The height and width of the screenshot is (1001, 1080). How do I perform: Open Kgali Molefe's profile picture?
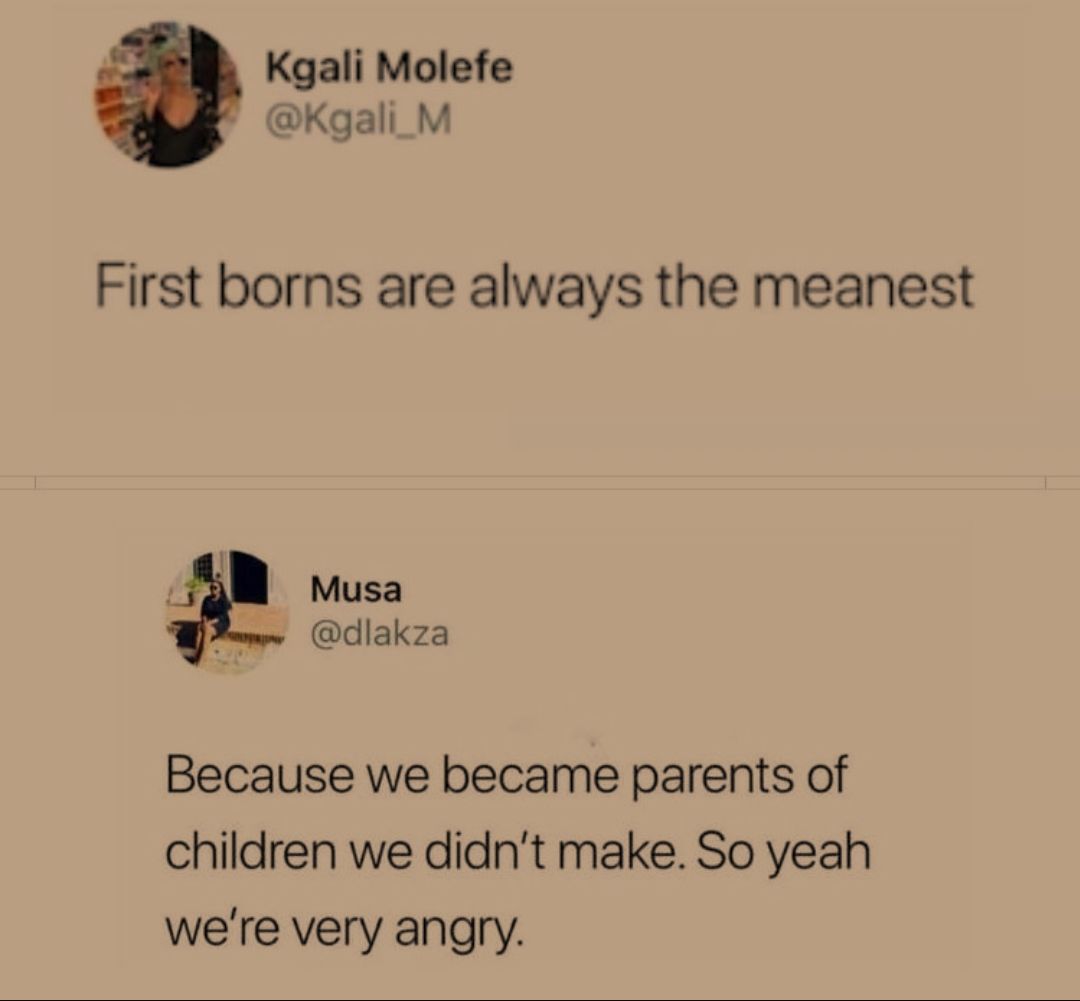click(167, 95)
